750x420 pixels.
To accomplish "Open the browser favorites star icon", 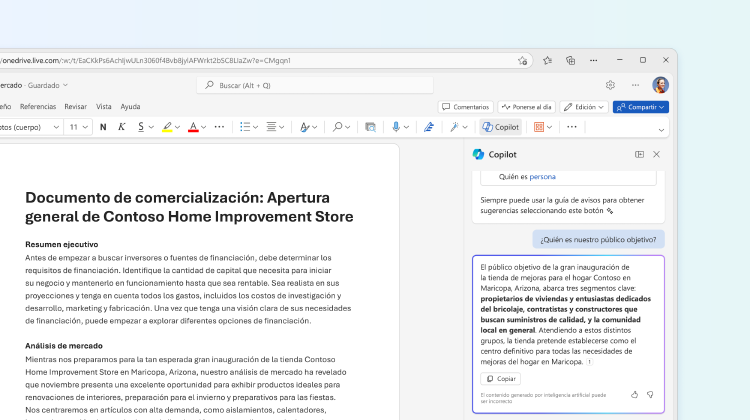I will [547, 60].
